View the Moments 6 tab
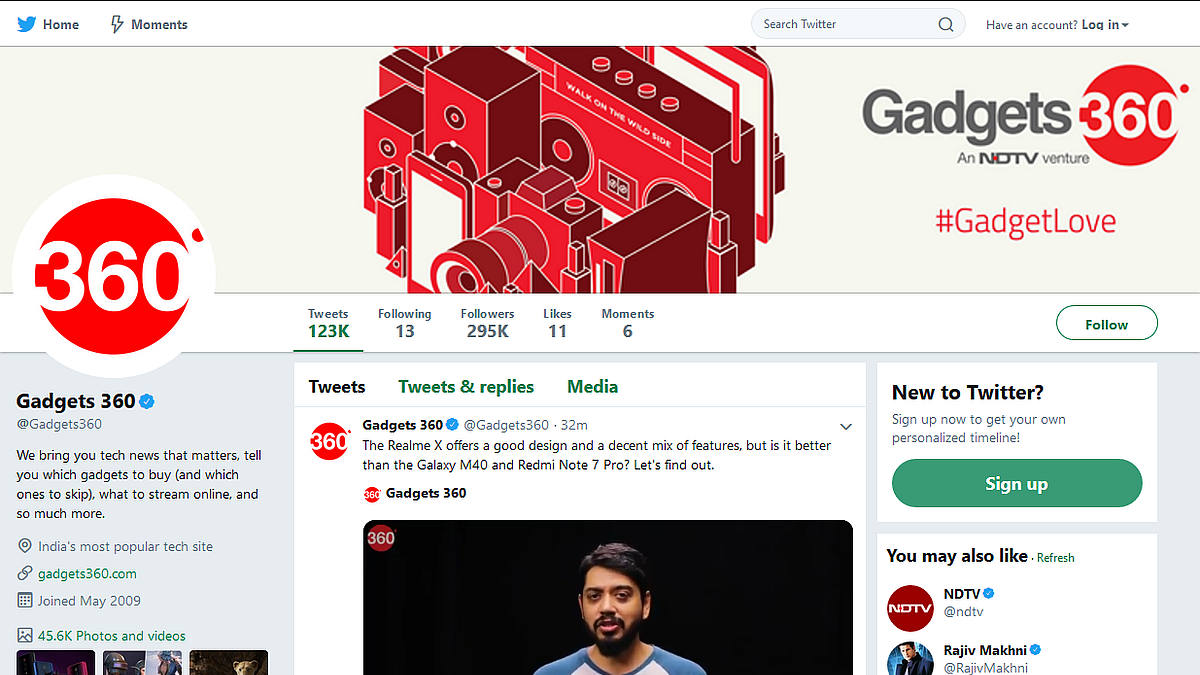 point(627,323)
